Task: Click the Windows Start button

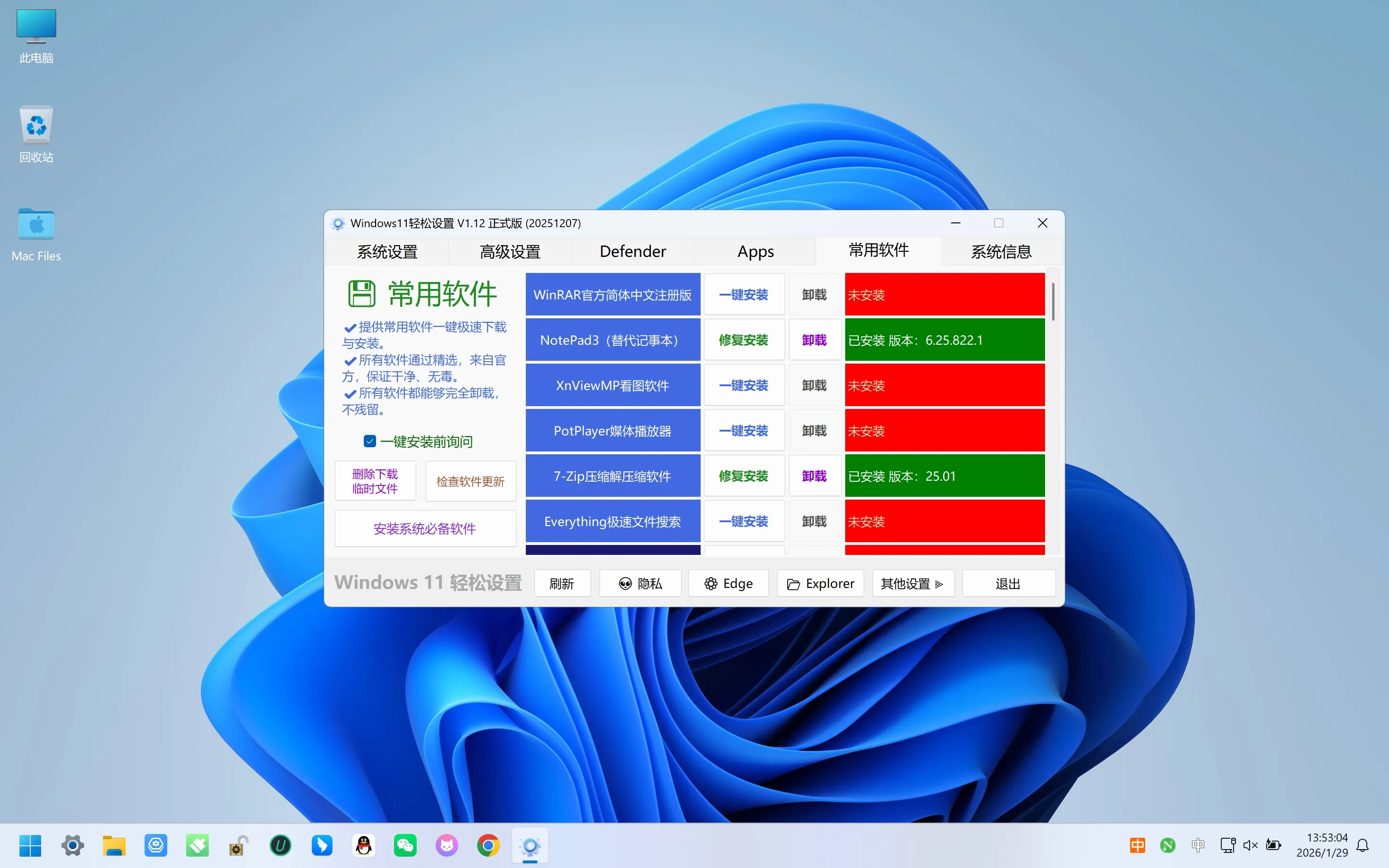Action: [30, 845]
